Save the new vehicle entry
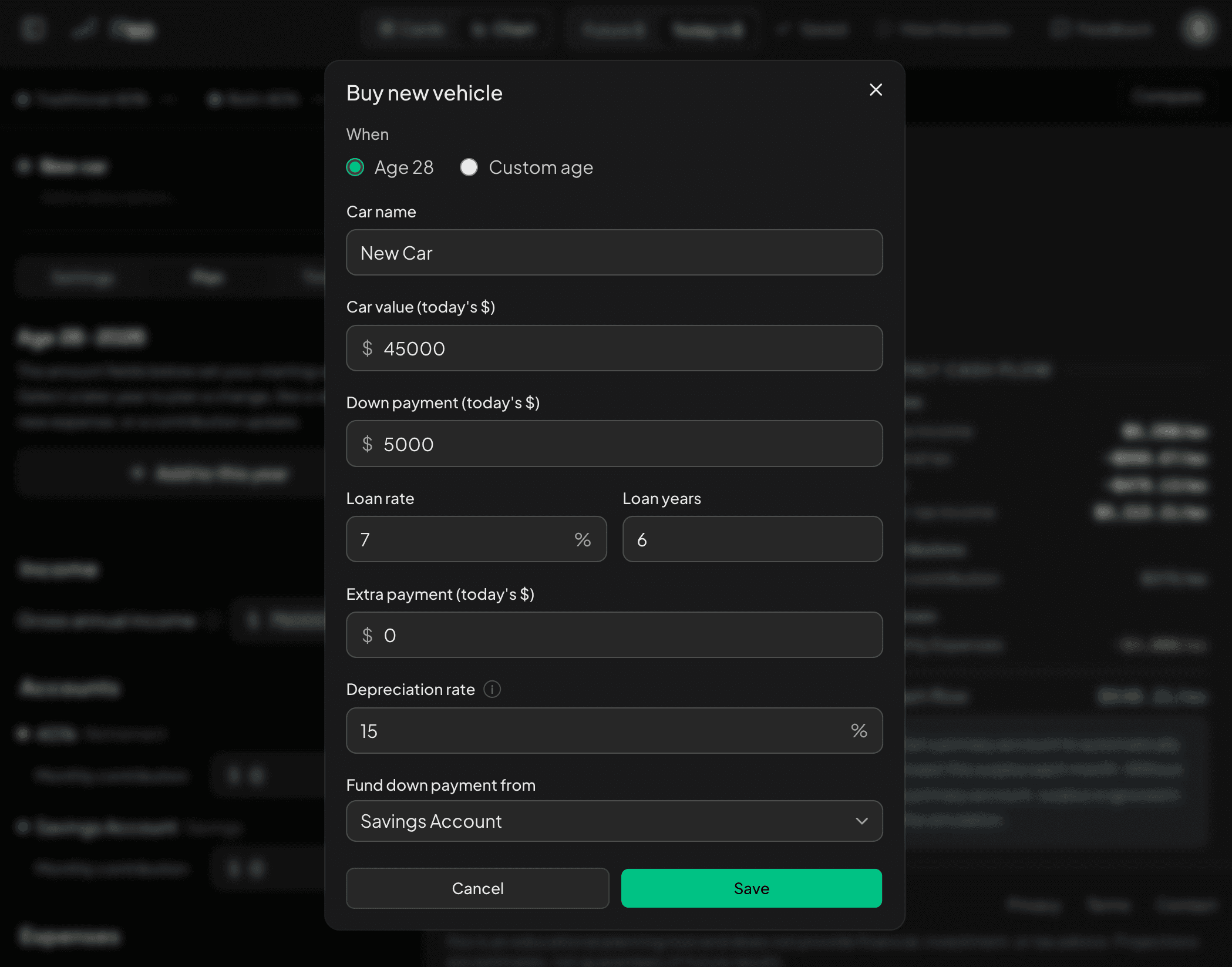 tap(752, 888)
